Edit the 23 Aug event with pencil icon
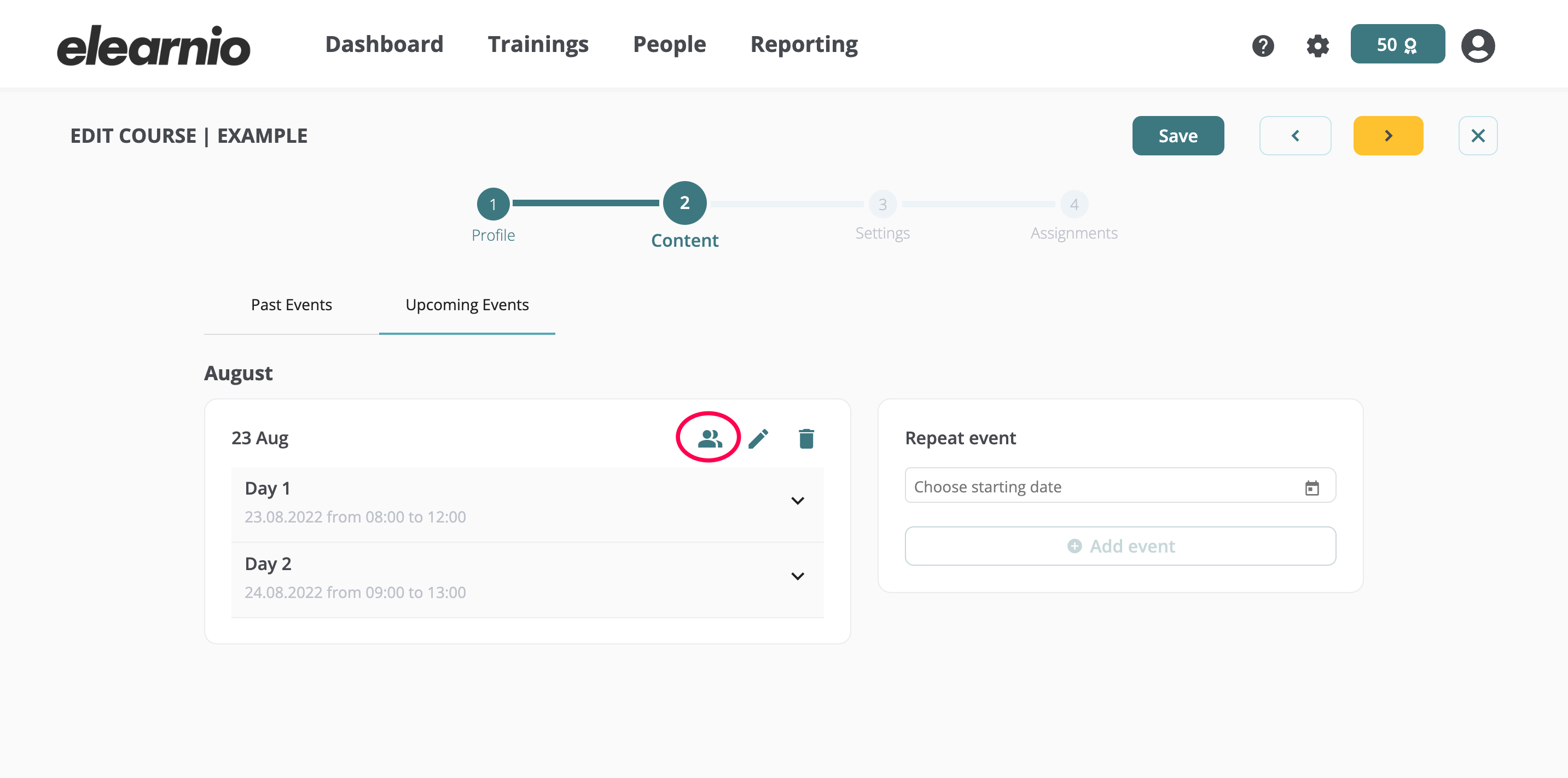Viewport: 1568px width, 778px height. coord(758,438)
